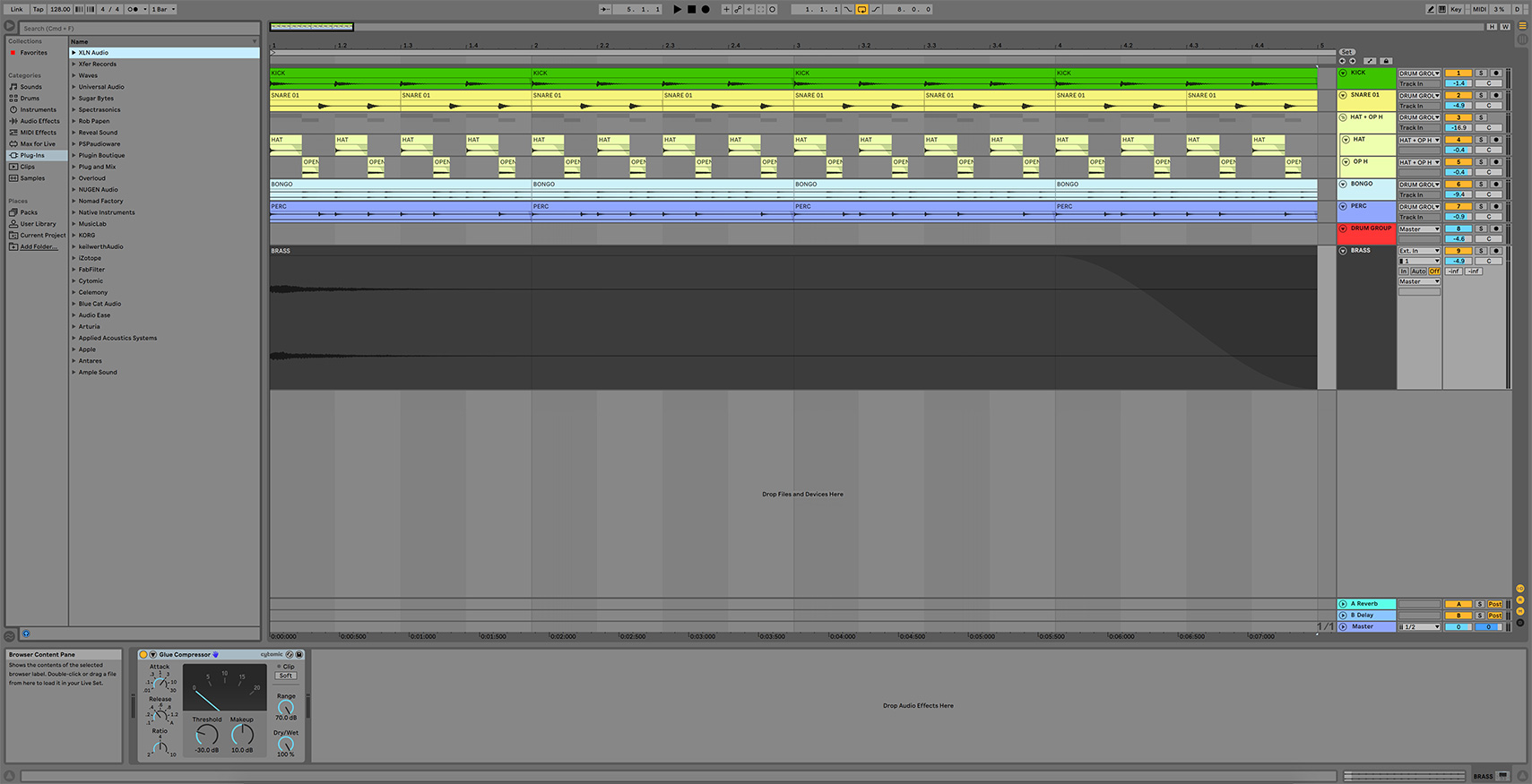Click Add Folder... in Places
Screen dimensions: 1532x784
pyautogui.click(x=39, y=246)
